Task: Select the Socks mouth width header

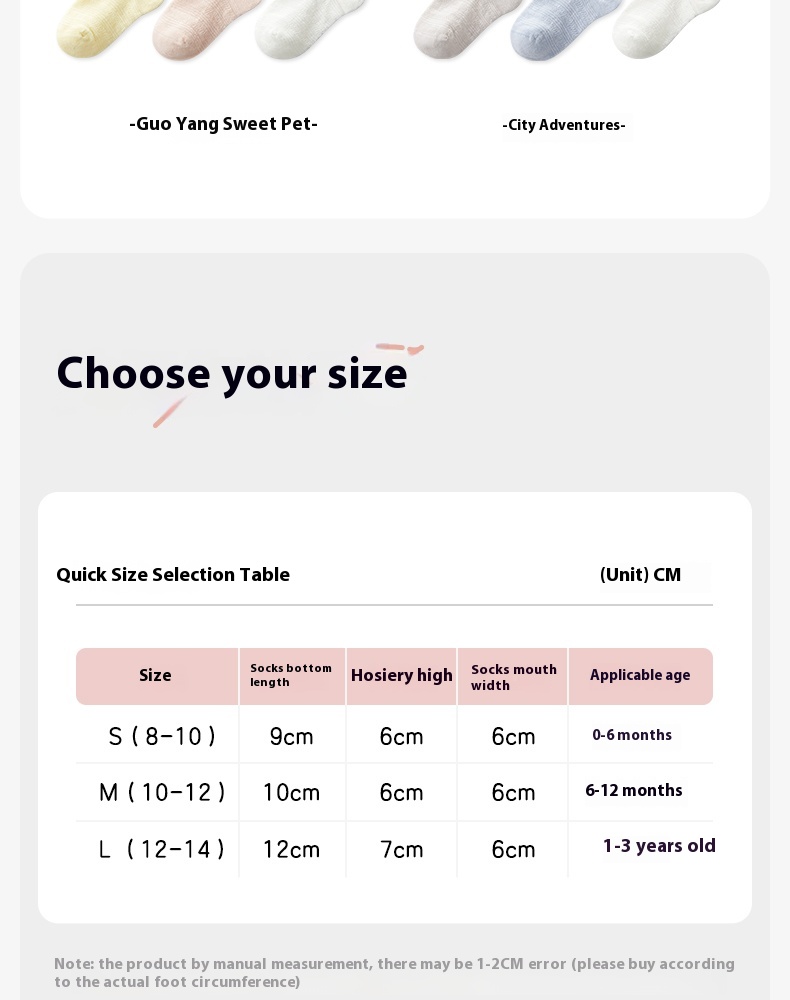Action: [513, 677]
